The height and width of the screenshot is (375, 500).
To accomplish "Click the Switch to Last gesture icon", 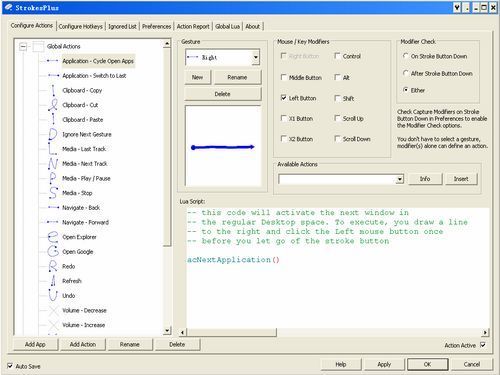I will (53, 76).
